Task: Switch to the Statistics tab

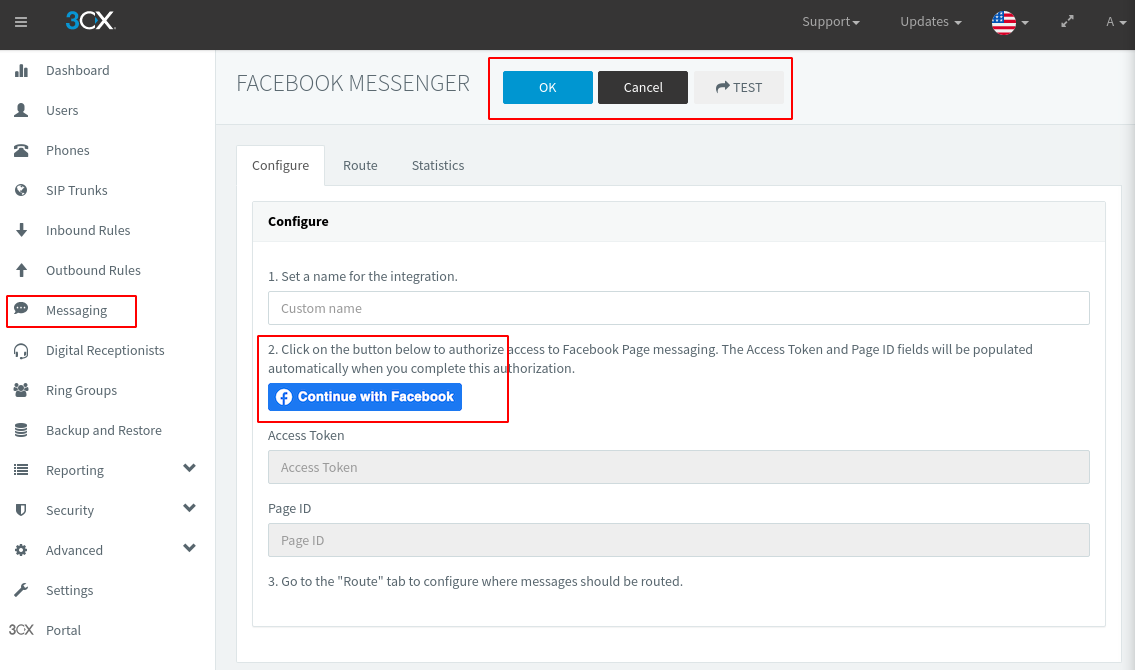Action: 437,166
